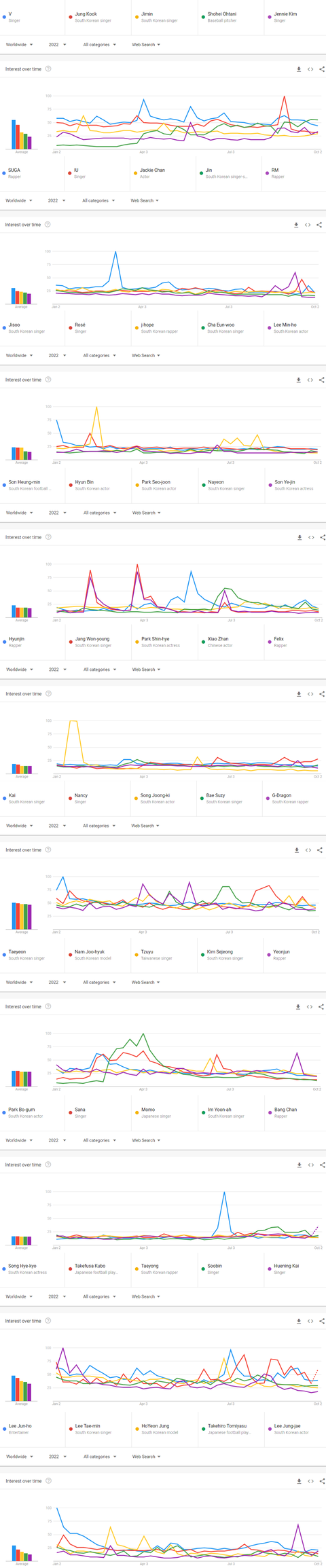Open help icon on Song Hye-kyo chart
Screen dimensions: 326x1568
48,1321
